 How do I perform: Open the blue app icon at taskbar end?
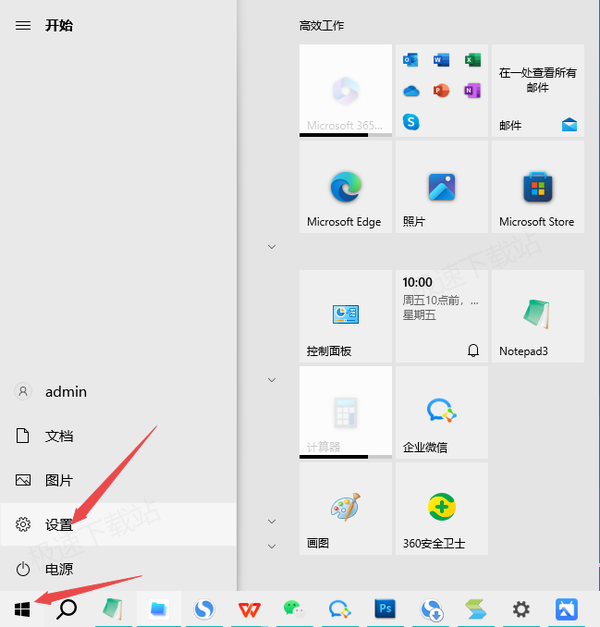point(566,609)
